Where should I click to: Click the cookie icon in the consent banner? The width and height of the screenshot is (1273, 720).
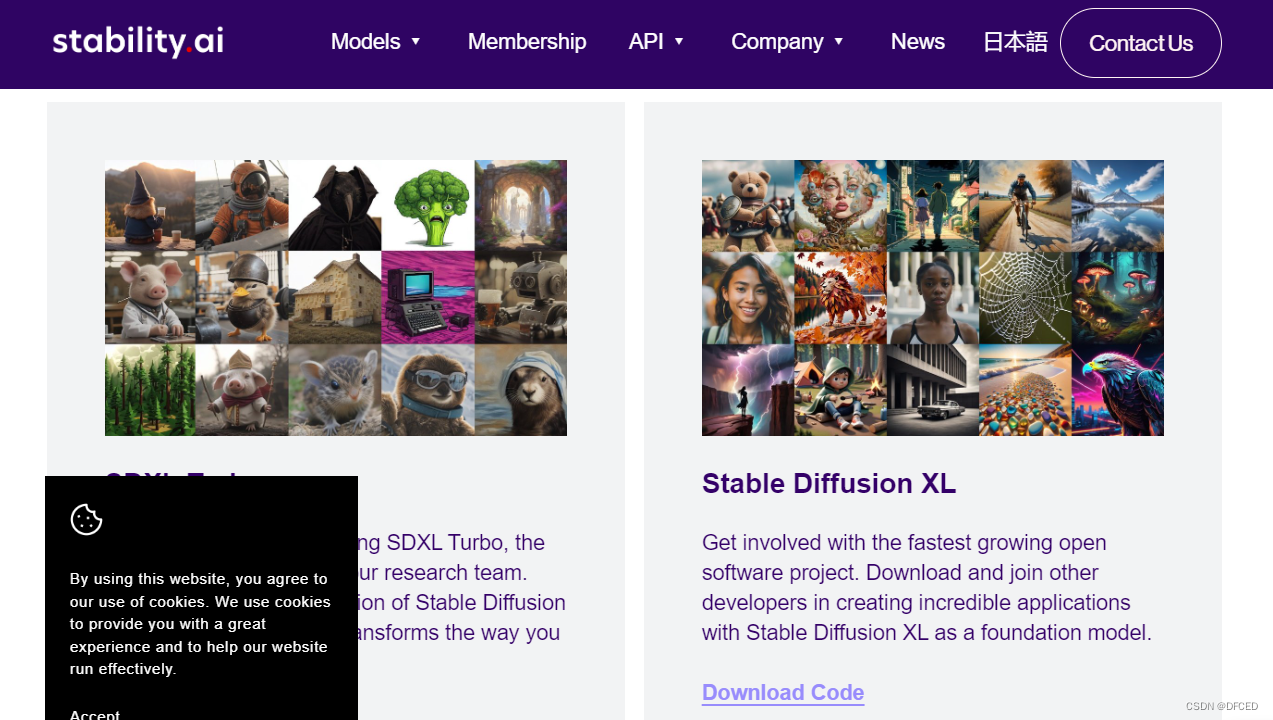[87, 519]
